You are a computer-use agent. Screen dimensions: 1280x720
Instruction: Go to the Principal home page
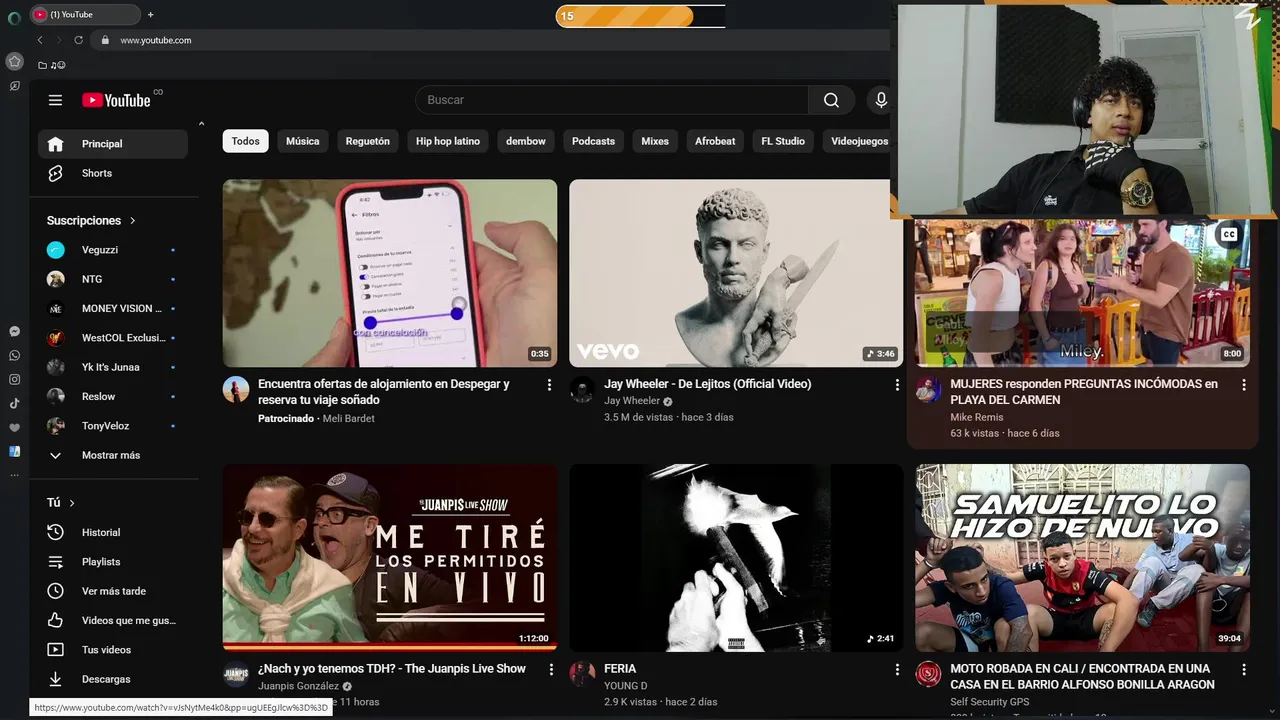click(x=113, y=144)
